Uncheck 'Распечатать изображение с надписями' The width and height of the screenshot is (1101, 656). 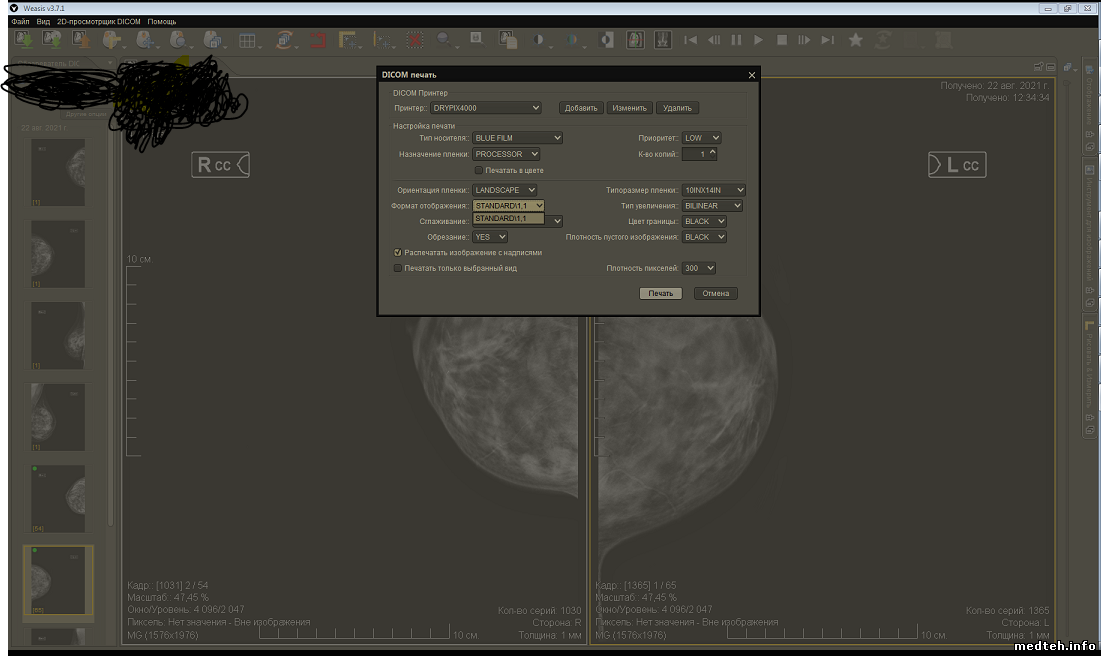[398, 253]
